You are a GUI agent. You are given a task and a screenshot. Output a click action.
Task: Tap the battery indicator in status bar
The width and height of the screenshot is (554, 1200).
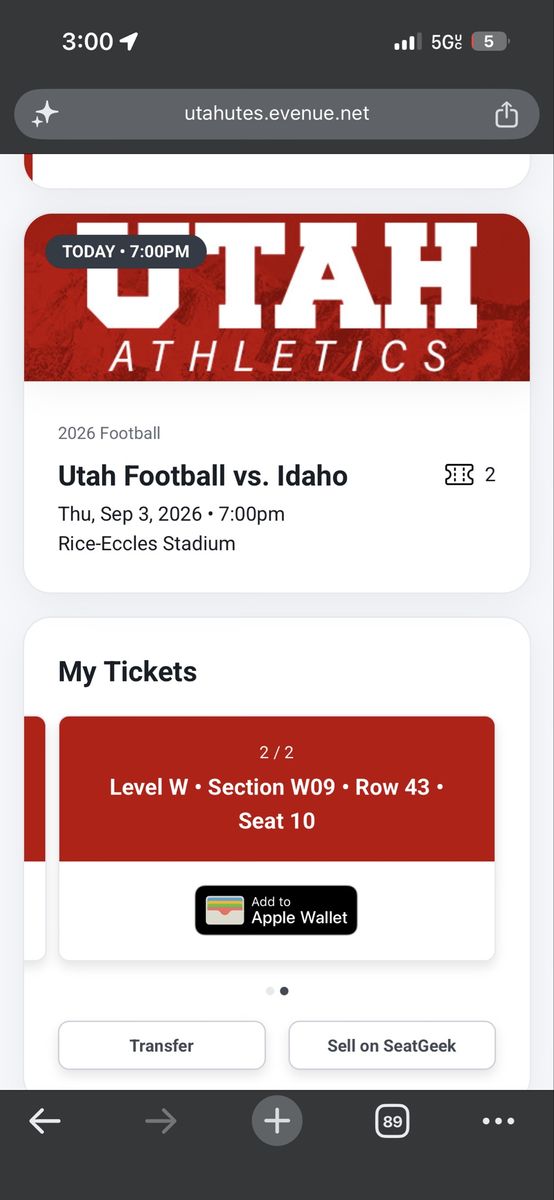click(x=491, y=41)
